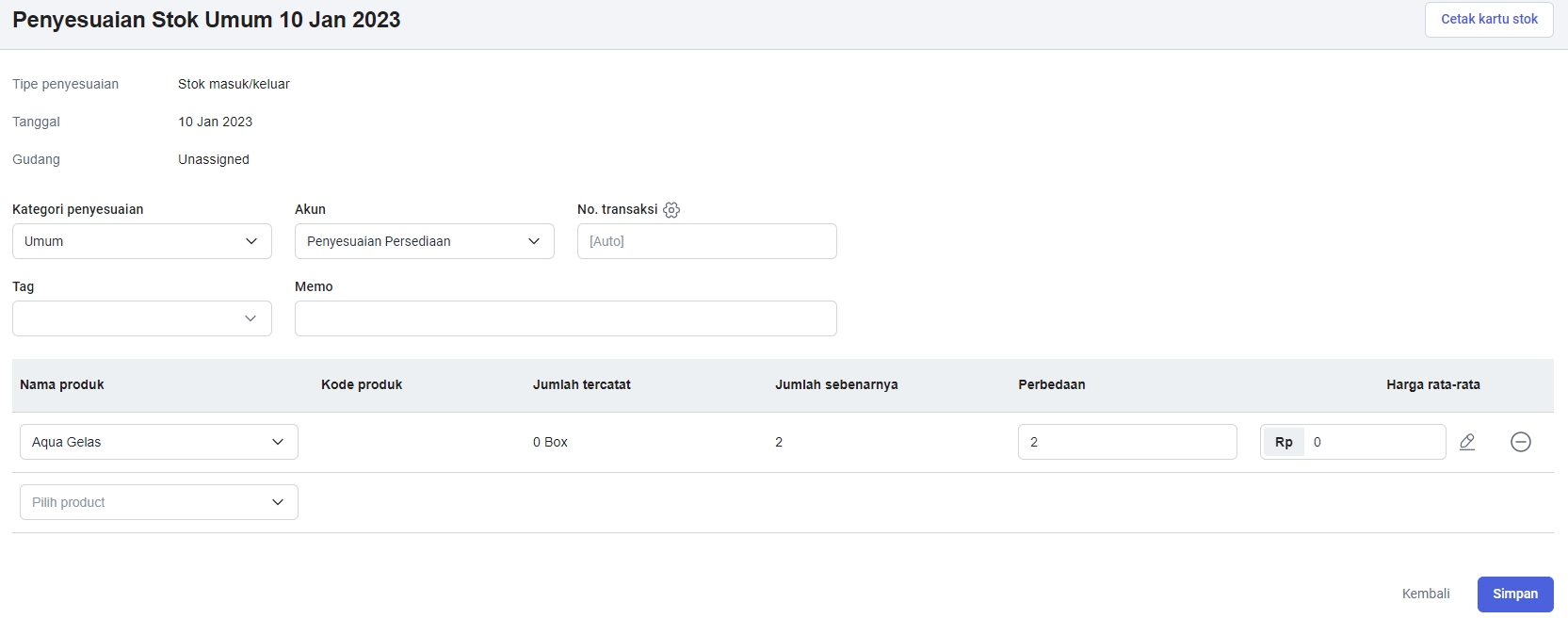Click the Rp currency prefix box
This screenshot has width=1568, height=635.
(1284, 442)
